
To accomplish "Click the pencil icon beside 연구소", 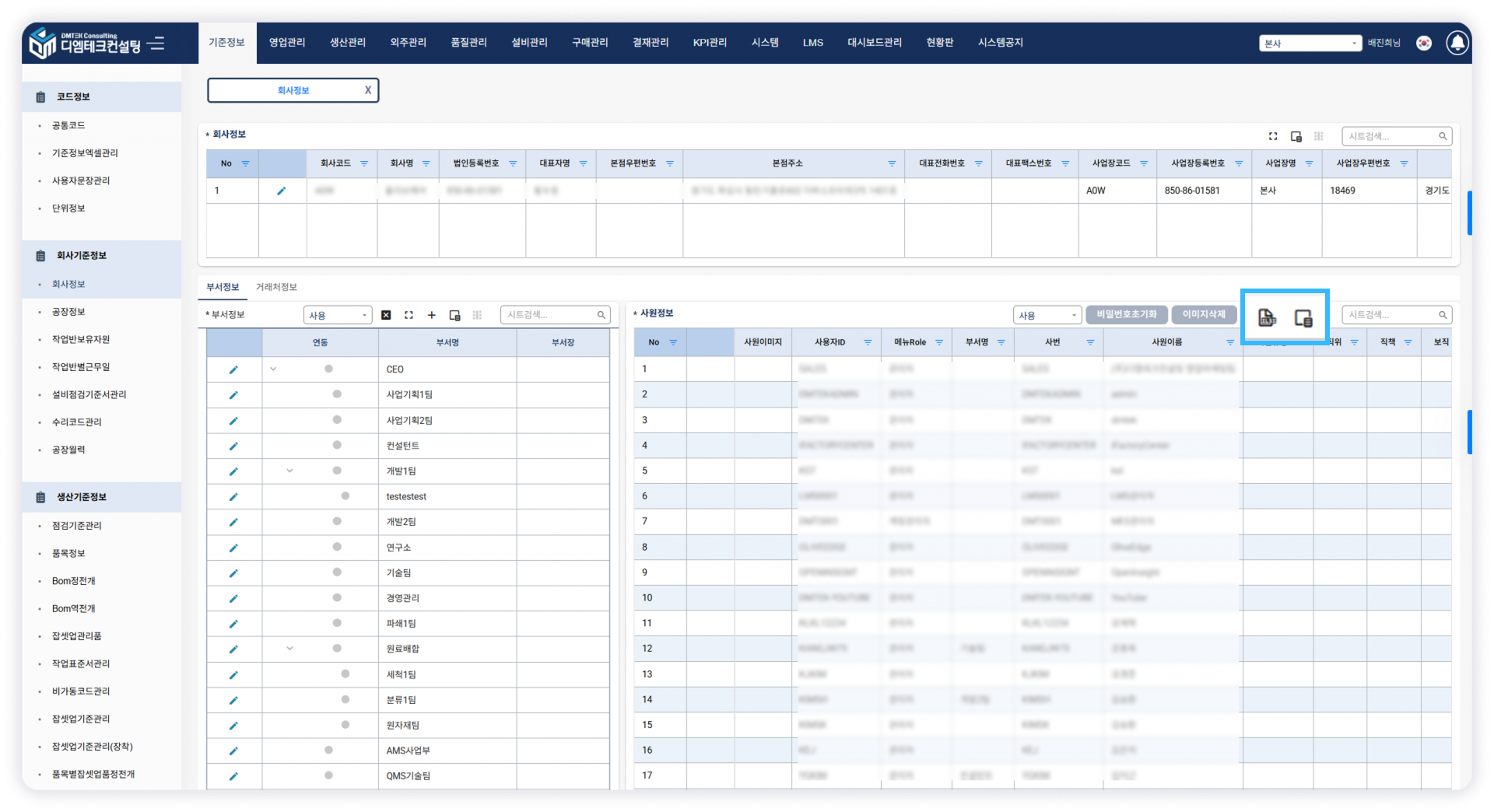I will click(x=233, y=548).
